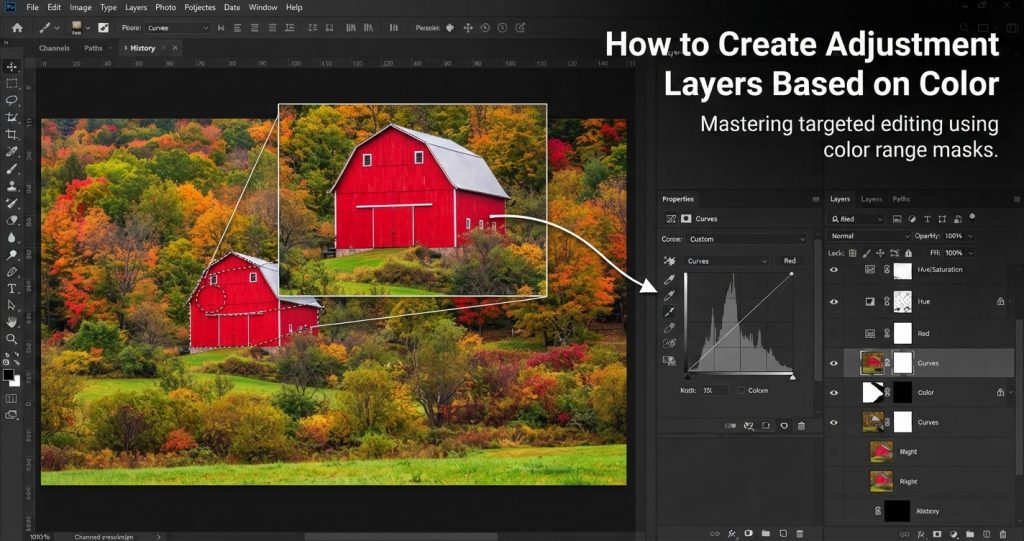
Task: Select the Night layer thumbnail
Action: pyautogui.click(x=882, y=452)
